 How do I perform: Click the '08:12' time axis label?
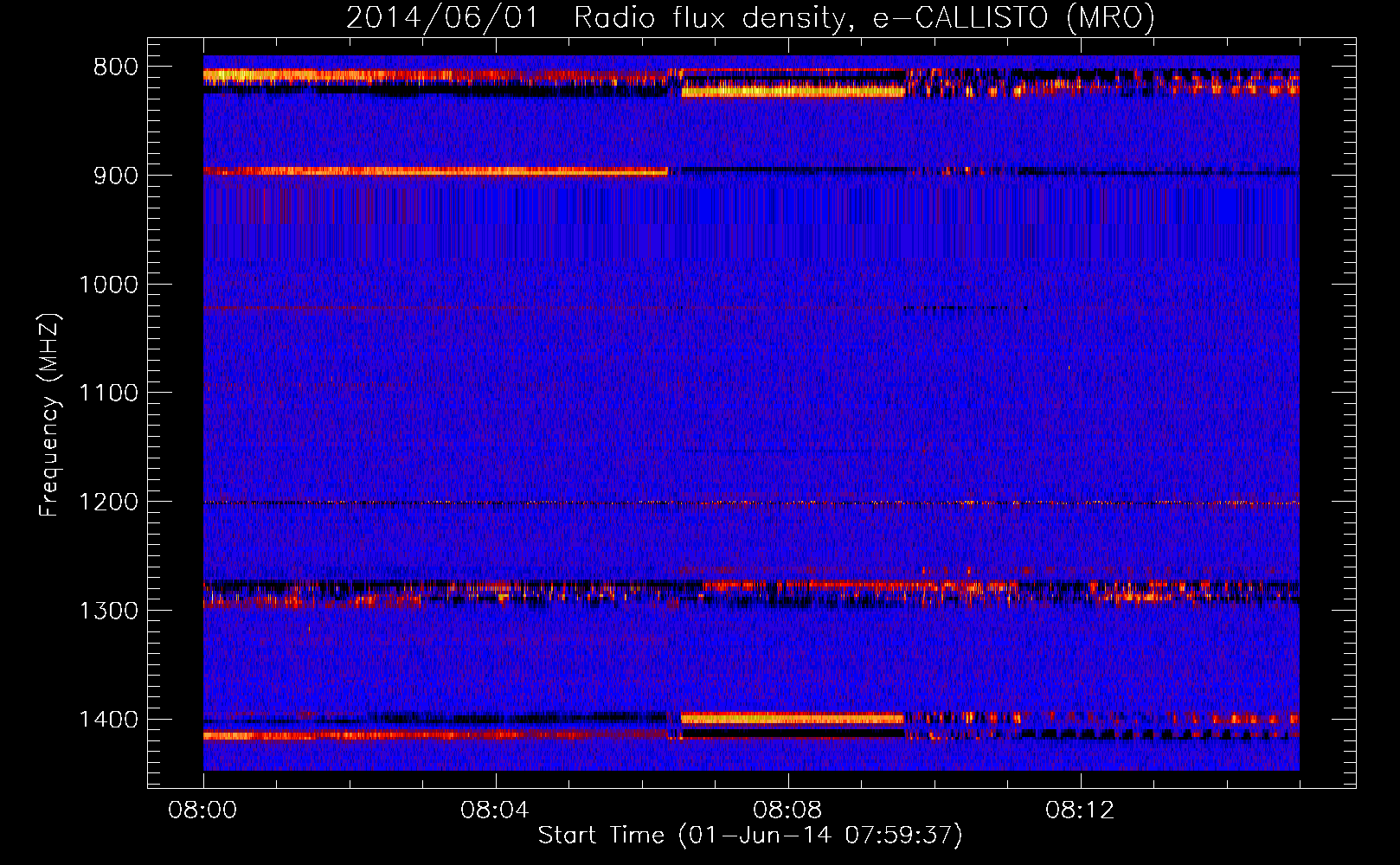1080,811
